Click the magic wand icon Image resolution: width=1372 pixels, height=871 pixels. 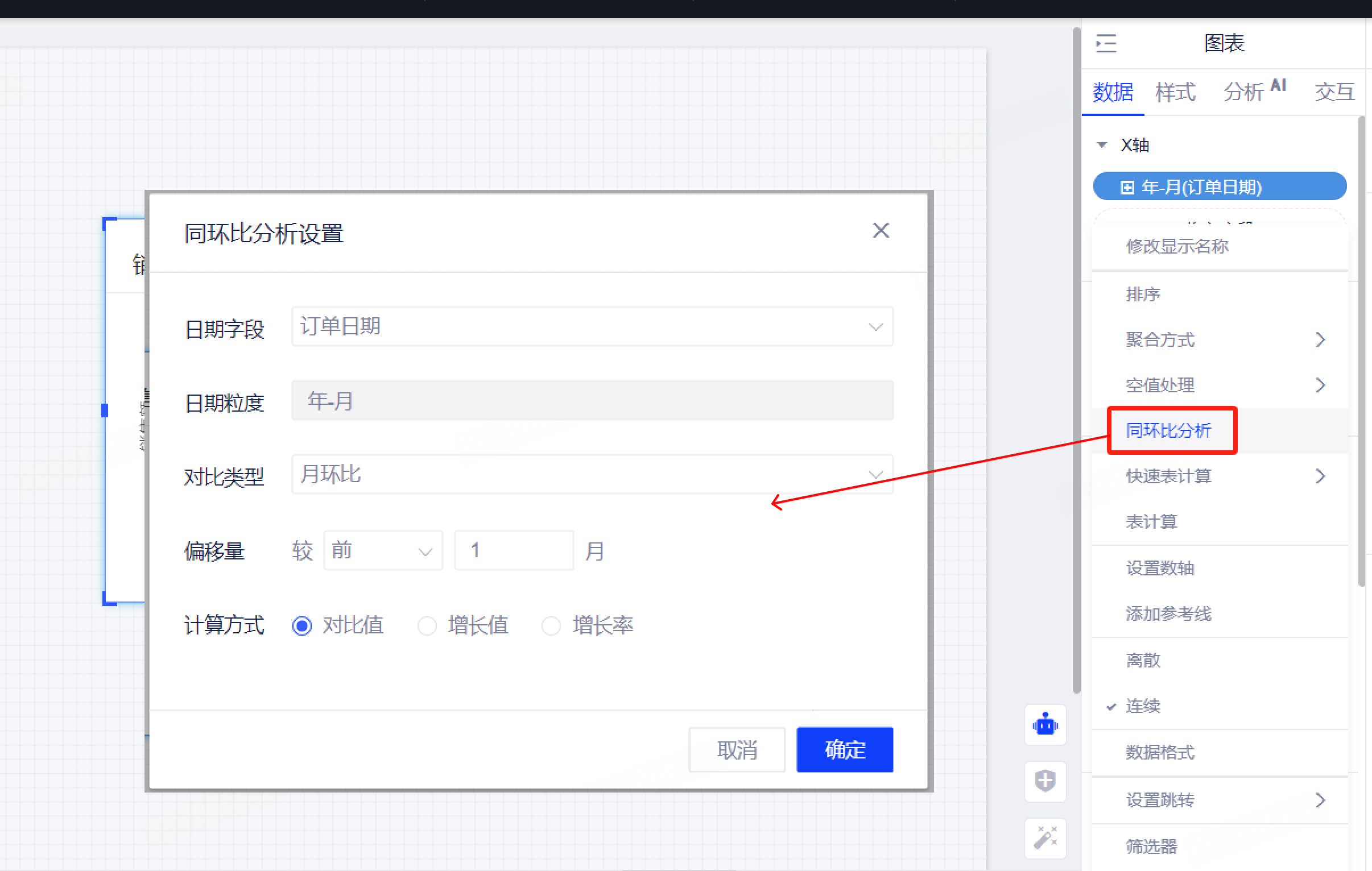[x=1044, y=837]
